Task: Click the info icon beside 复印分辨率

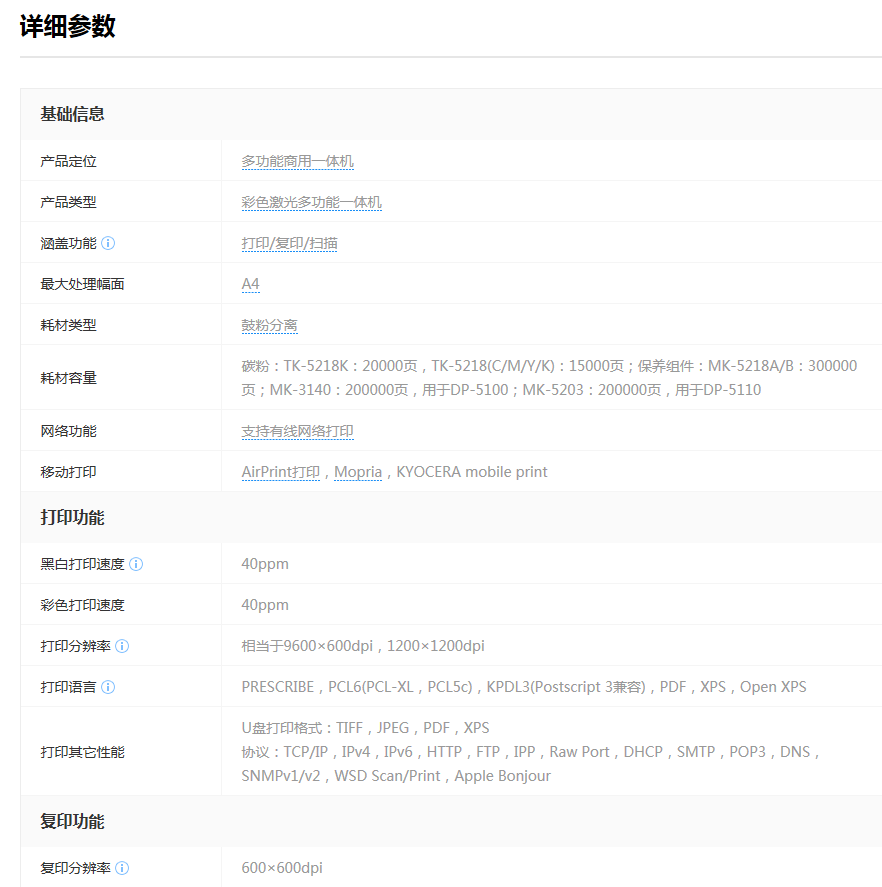Action: [x=122, y=868]
